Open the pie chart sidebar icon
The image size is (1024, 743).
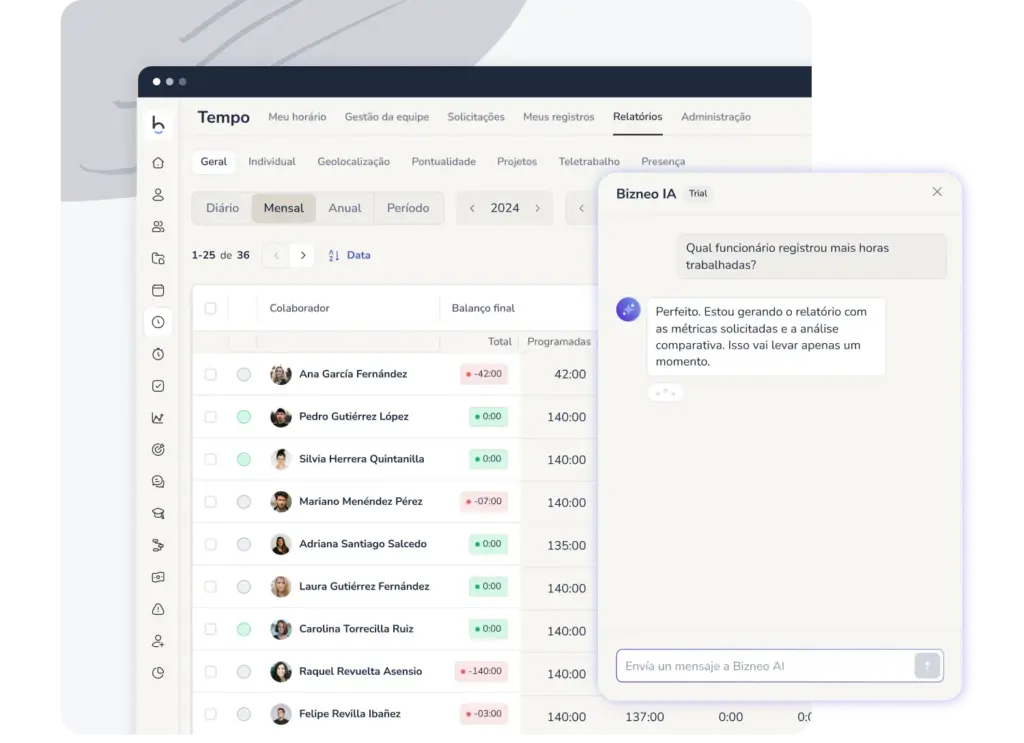click(x=158, y=672)
